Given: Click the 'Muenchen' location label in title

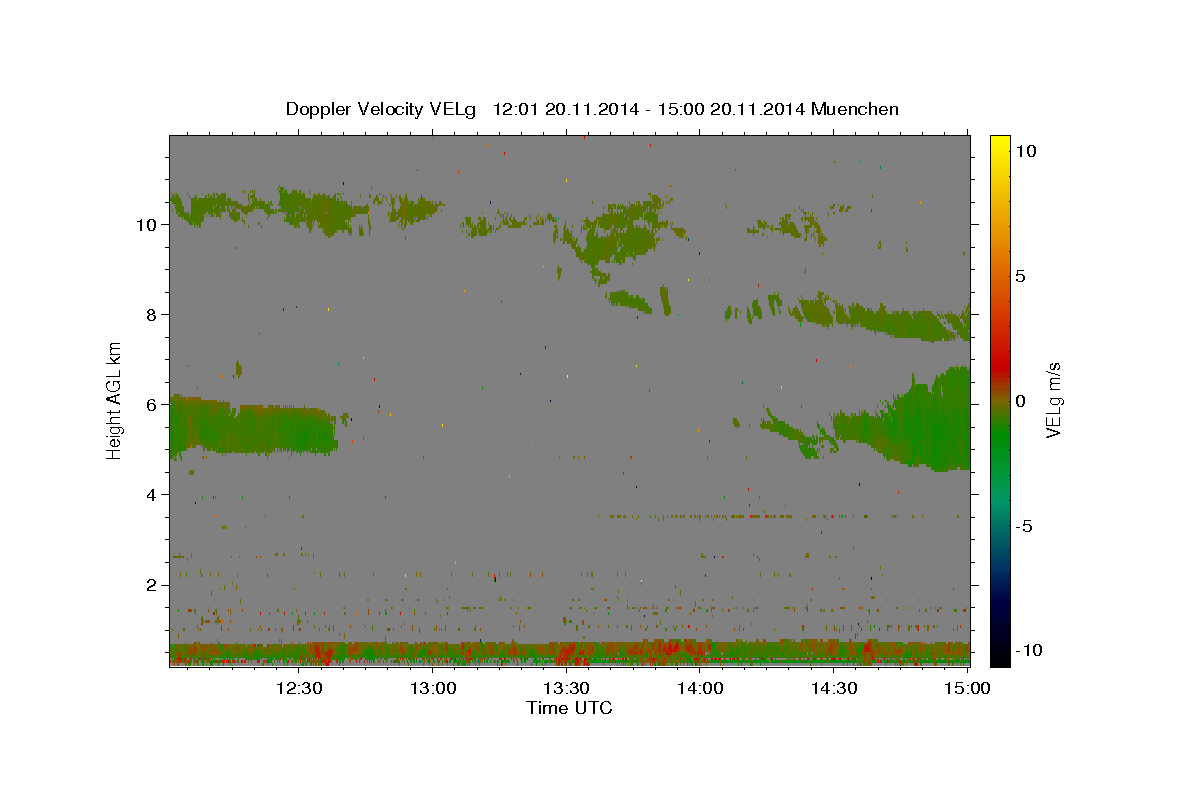Looking at the screenshot, I should (x=856, y=109).
